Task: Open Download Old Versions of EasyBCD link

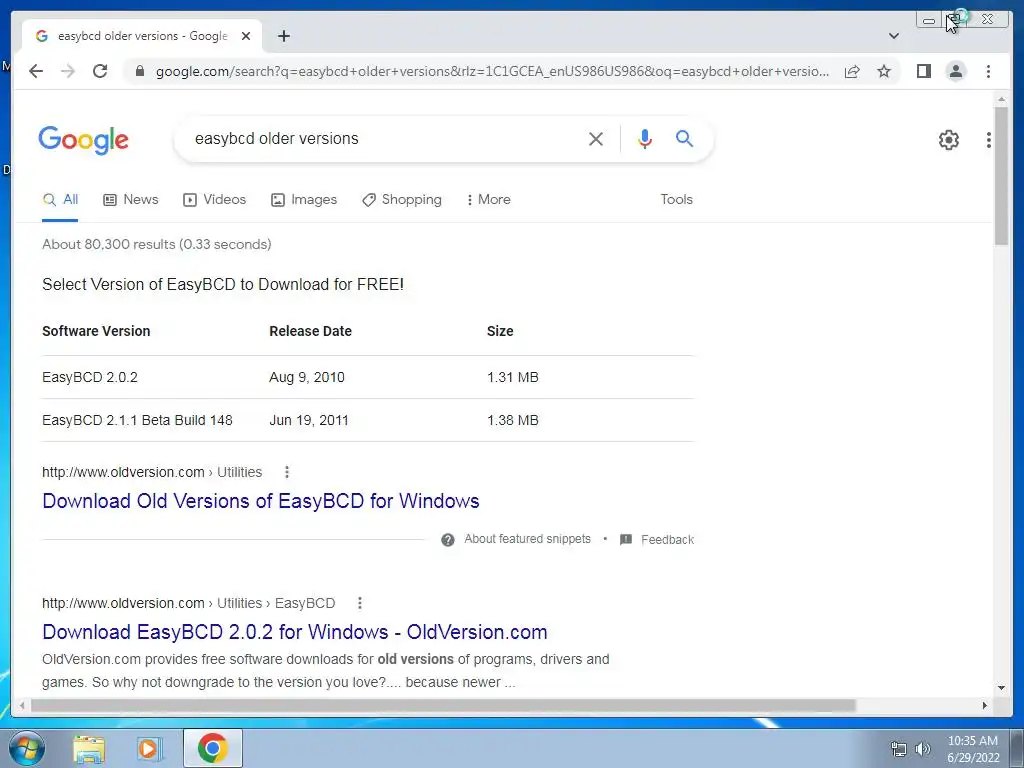Action: click(x=261, y=501)
